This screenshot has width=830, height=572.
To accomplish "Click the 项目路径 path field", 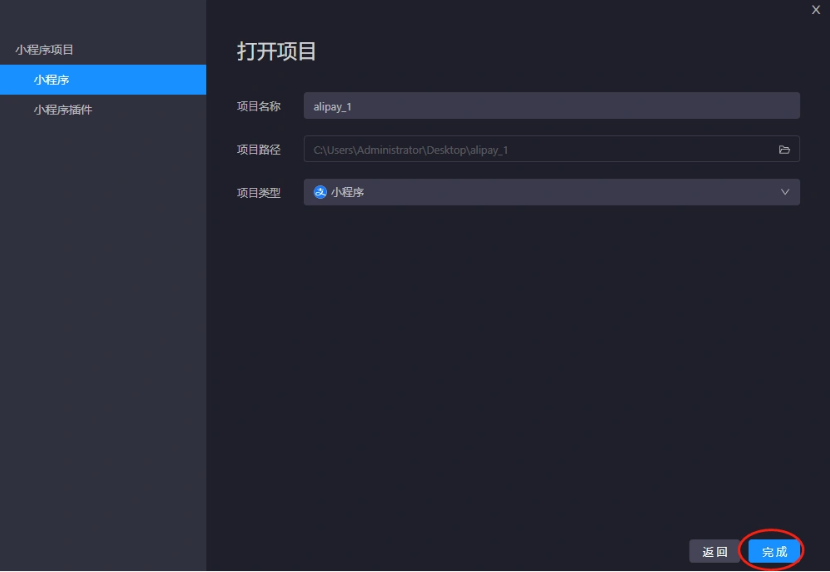I will [552, 149].
